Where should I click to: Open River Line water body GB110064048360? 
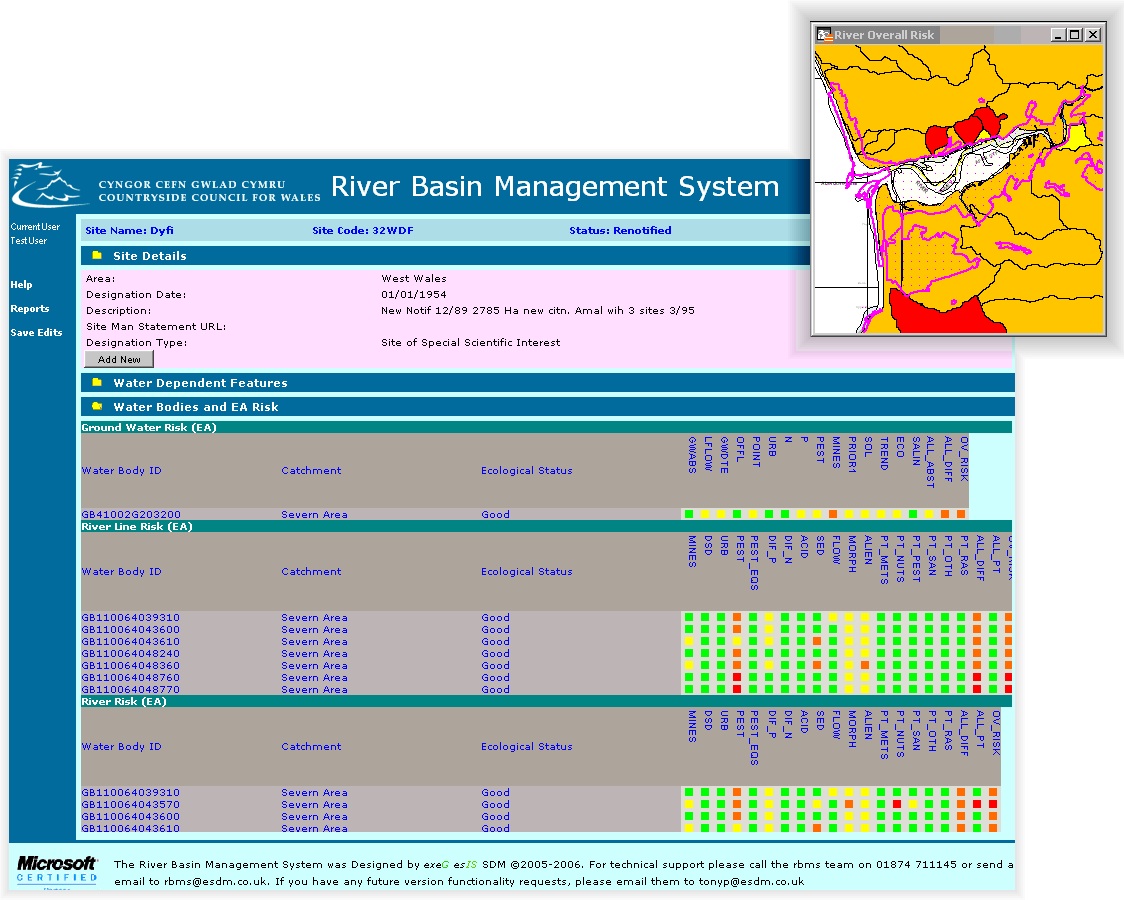click(130, 666)
